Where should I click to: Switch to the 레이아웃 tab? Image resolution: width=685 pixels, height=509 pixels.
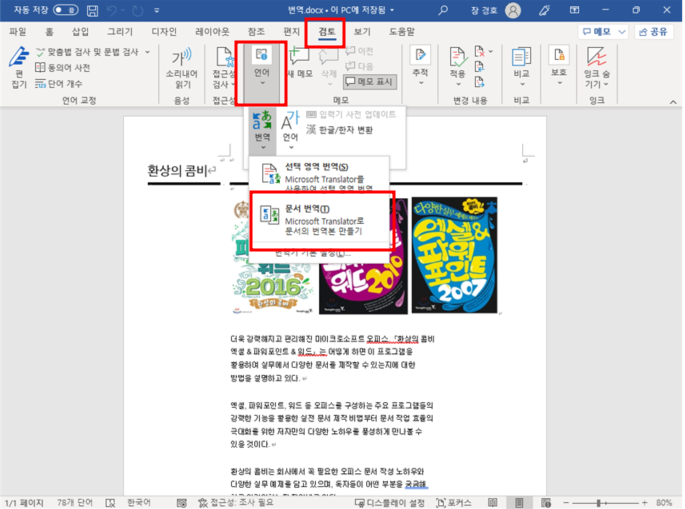pyautogui.click(x=212, y=31)
